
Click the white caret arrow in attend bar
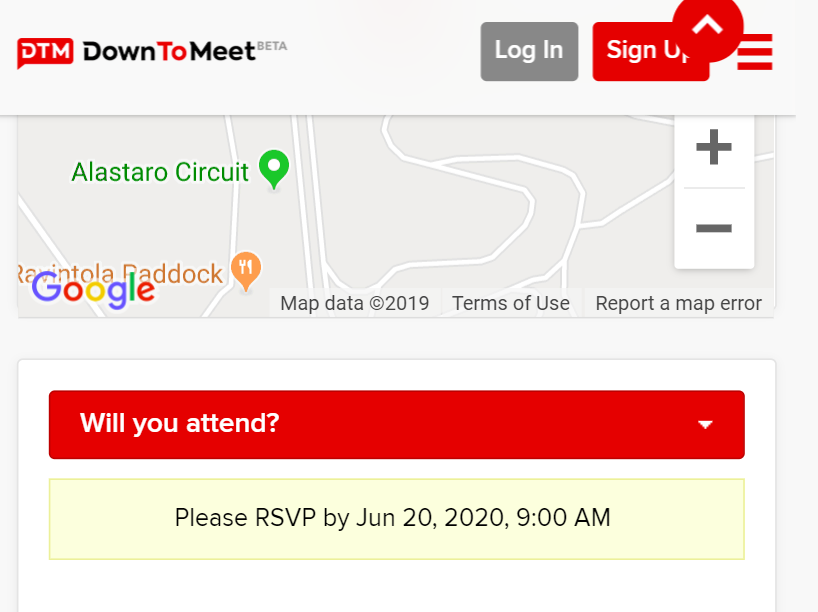(x=705, y=425)
